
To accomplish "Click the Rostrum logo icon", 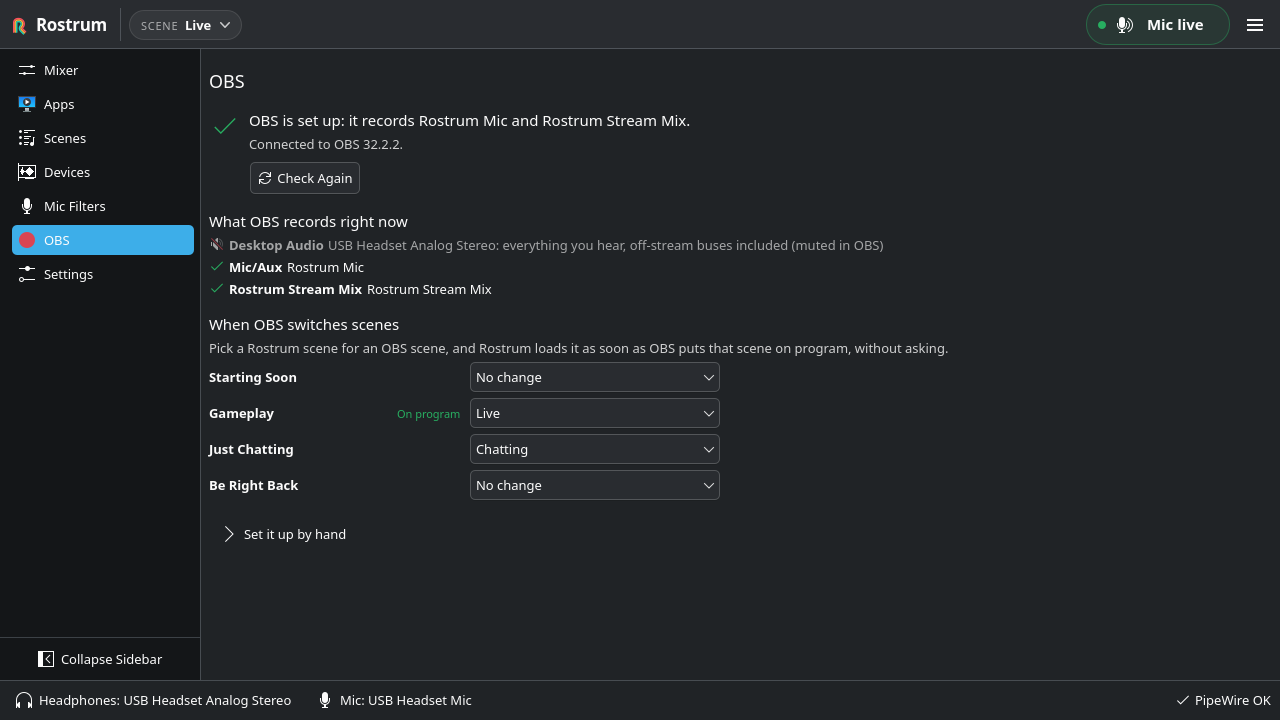I will coord(19,25).
